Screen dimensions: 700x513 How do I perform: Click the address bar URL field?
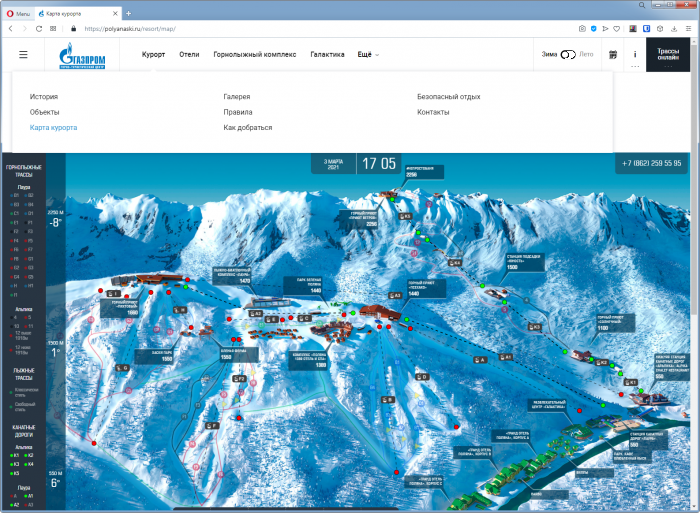(x=130, y=29)
